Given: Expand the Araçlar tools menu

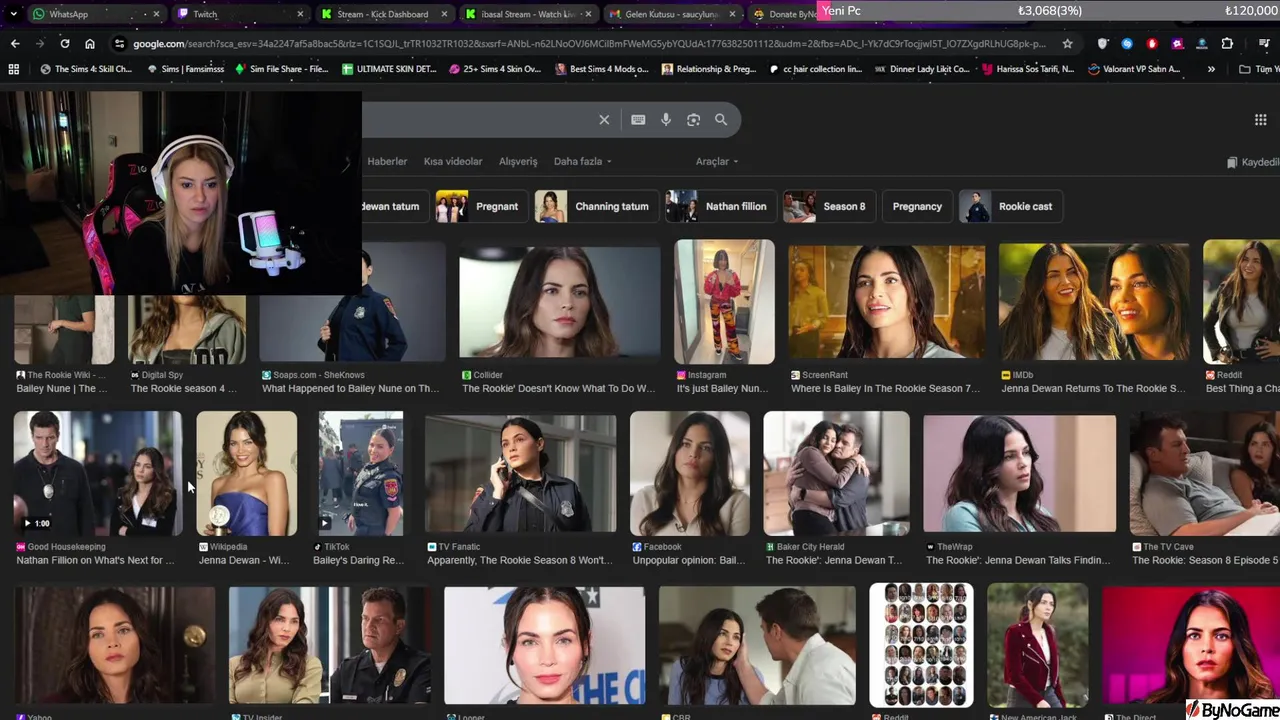Looking at the screenshot, I should click(x=716, y=161).
